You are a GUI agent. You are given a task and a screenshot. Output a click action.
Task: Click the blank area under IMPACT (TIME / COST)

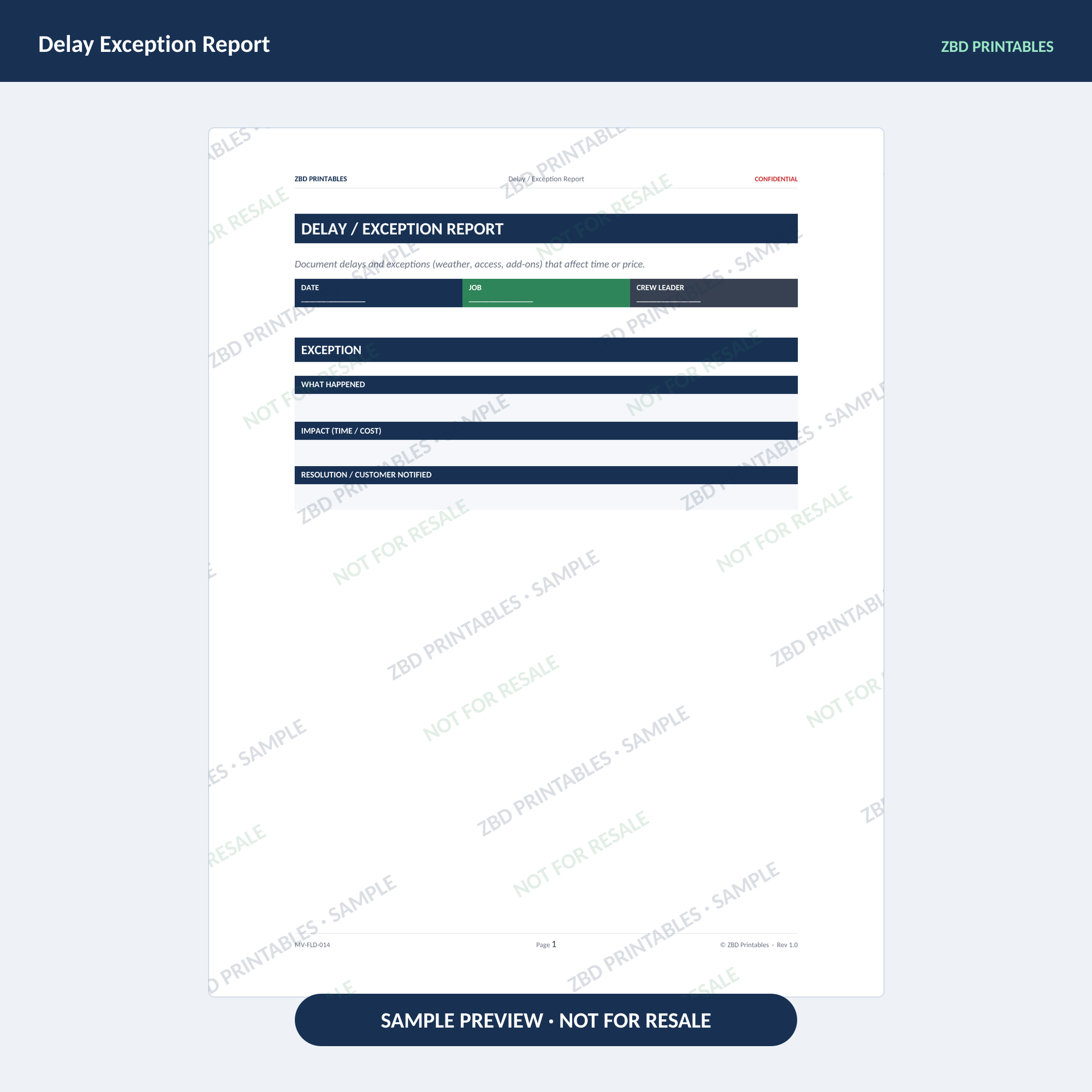[x=546, y=452]
